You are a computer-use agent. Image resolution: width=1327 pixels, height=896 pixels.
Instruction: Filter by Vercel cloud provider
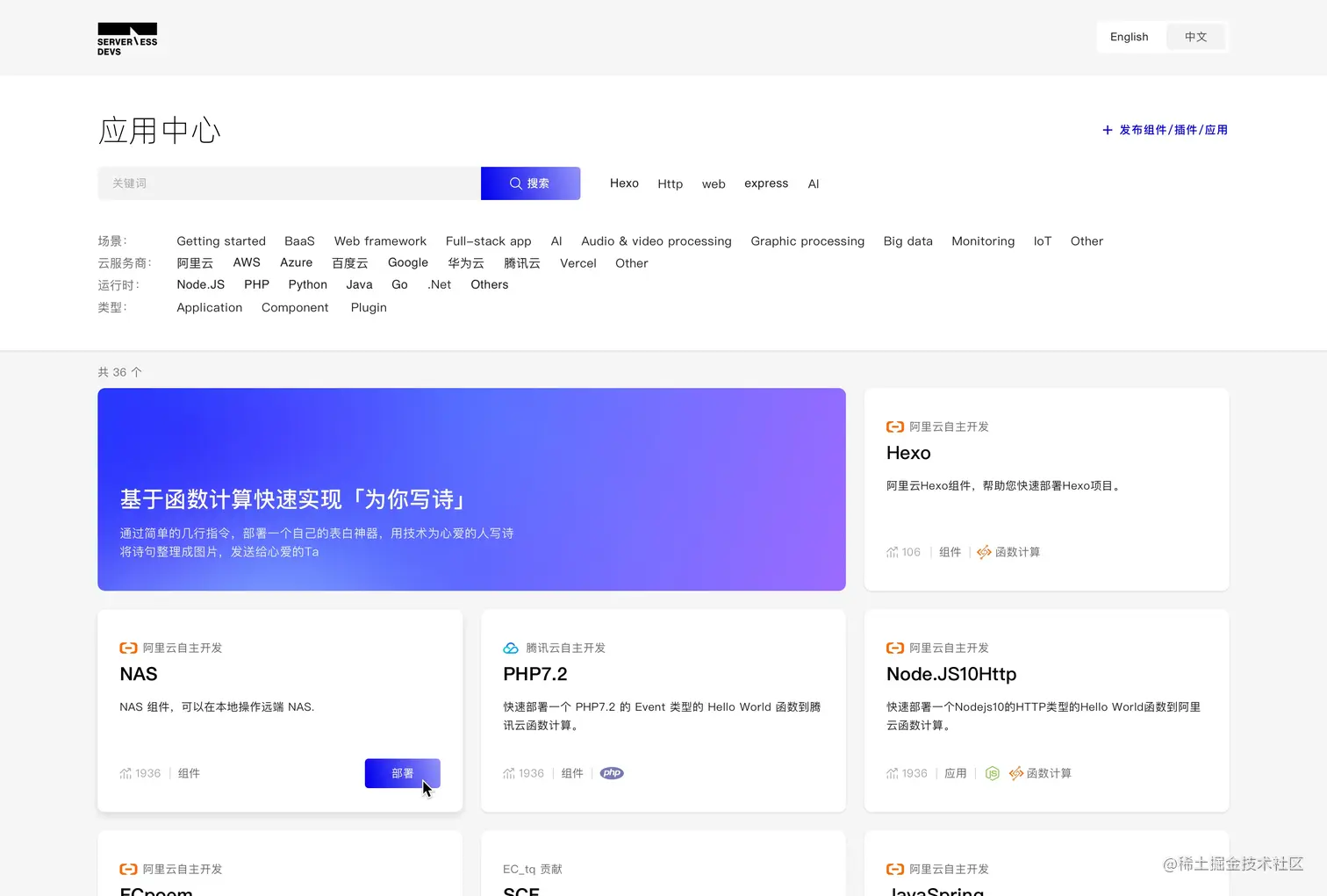(578, 263)
